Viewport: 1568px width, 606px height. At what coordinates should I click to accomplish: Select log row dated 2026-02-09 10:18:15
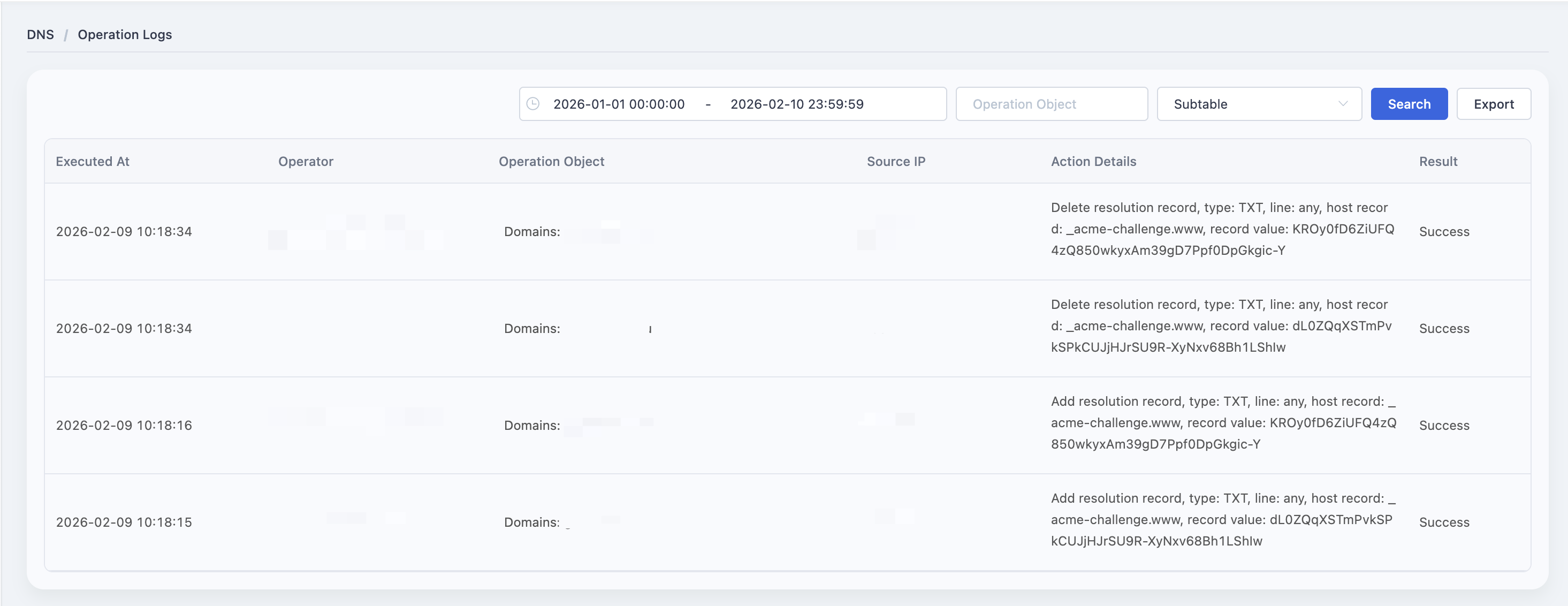tap(787, 522)
